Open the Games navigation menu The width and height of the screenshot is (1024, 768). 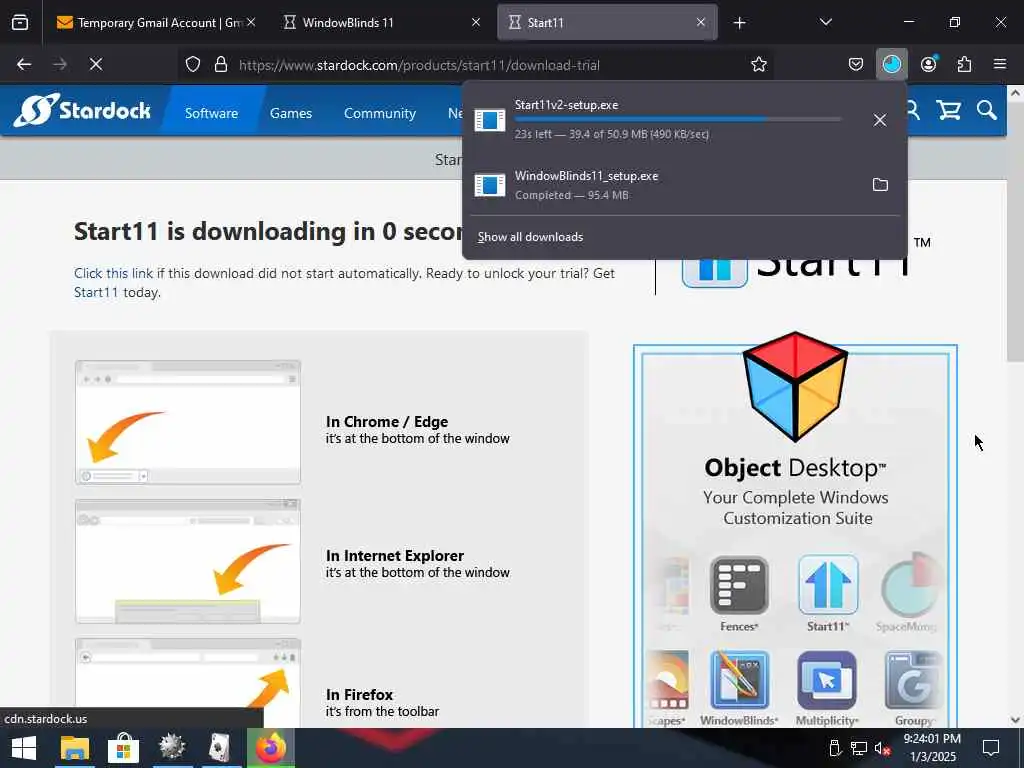(291, 113)
